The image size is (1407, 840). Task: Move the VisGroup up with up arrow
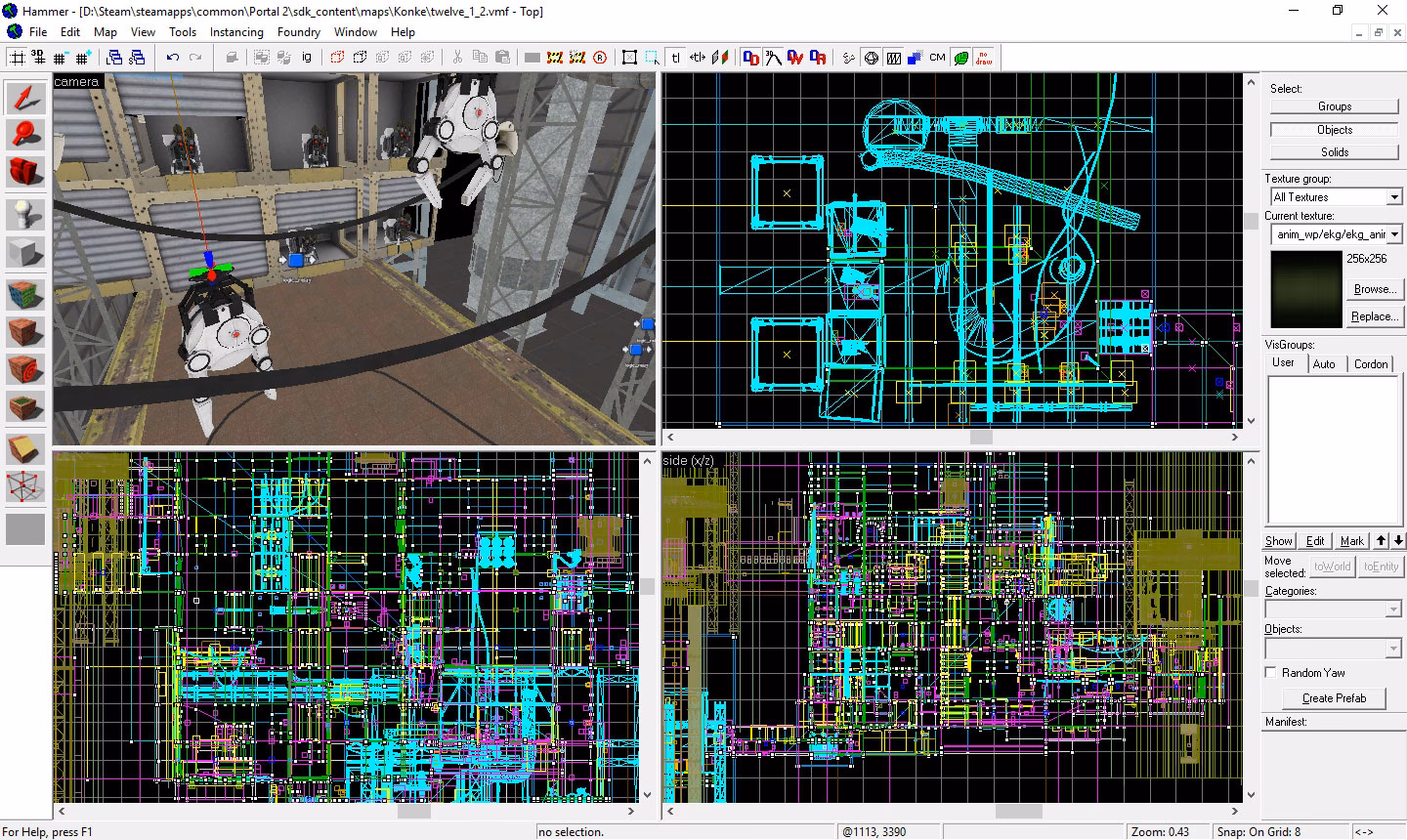(x=1381, y=541)
